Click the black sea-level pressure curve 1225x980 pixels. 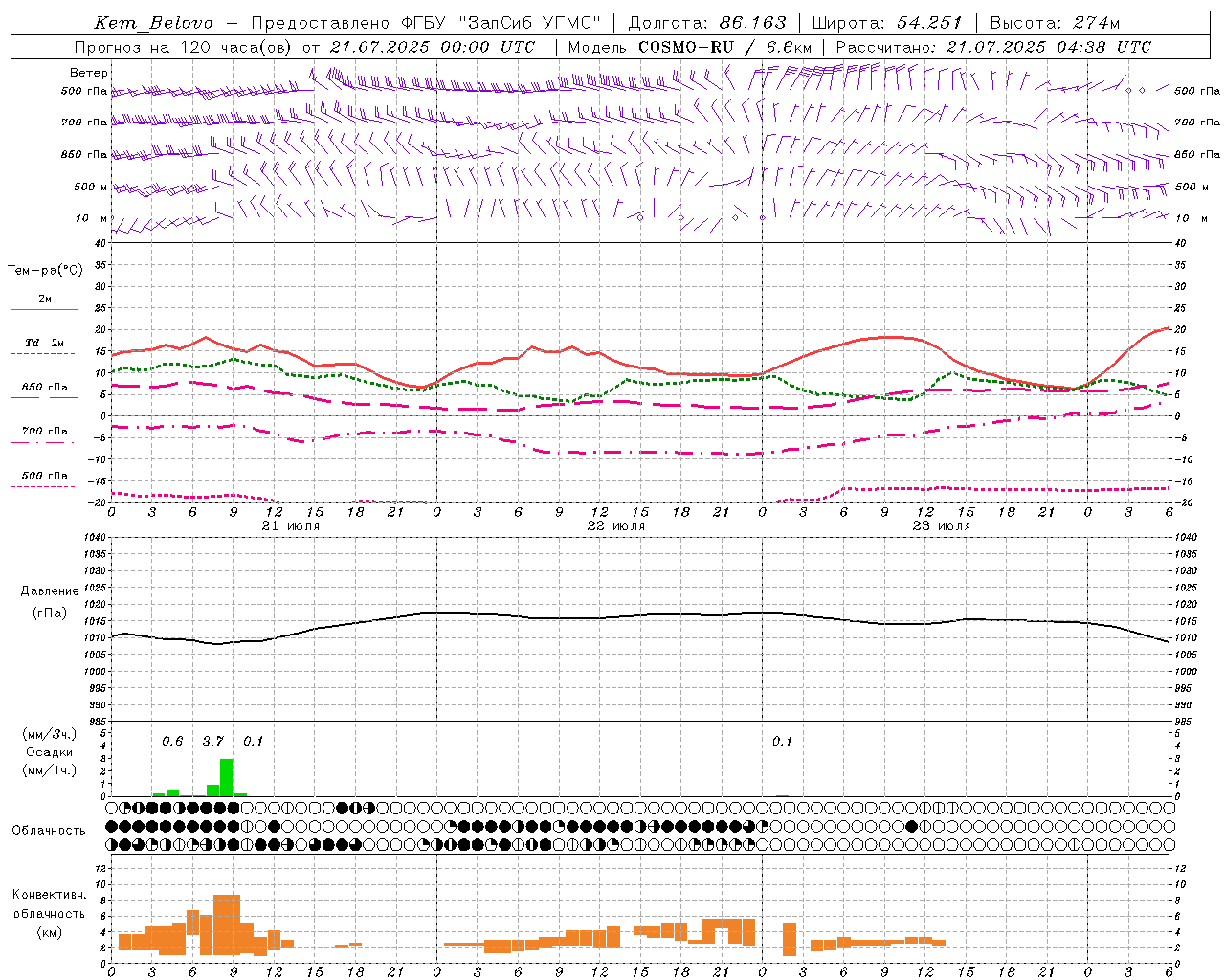click(639, 616)
